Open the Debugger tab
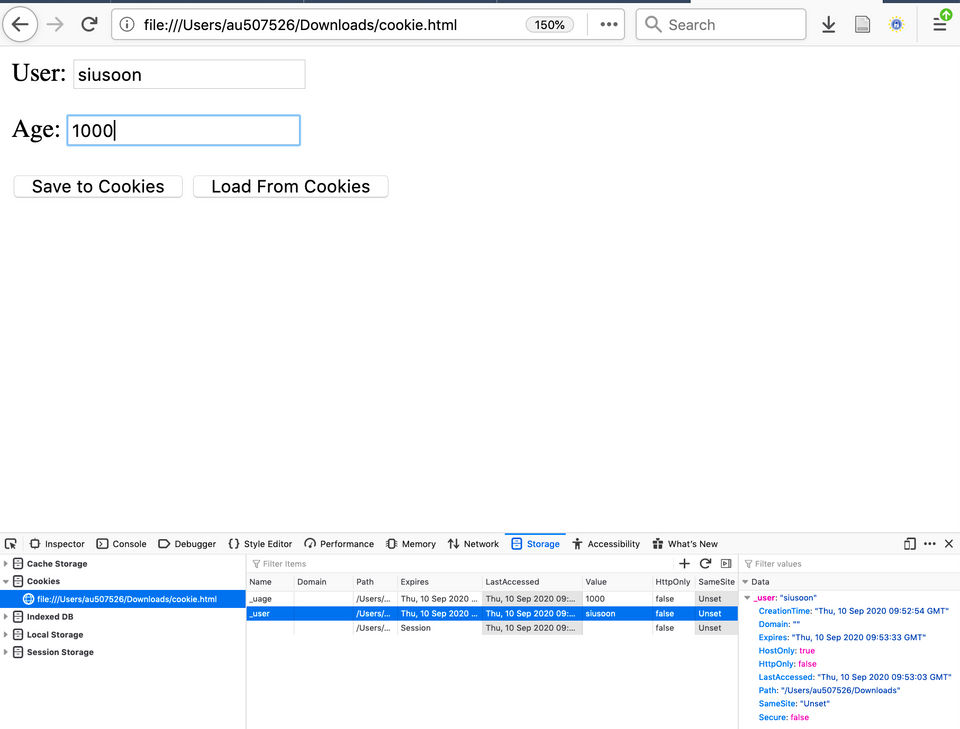The image size is (960, 729). pyautogui.click(x=187, y=544)
